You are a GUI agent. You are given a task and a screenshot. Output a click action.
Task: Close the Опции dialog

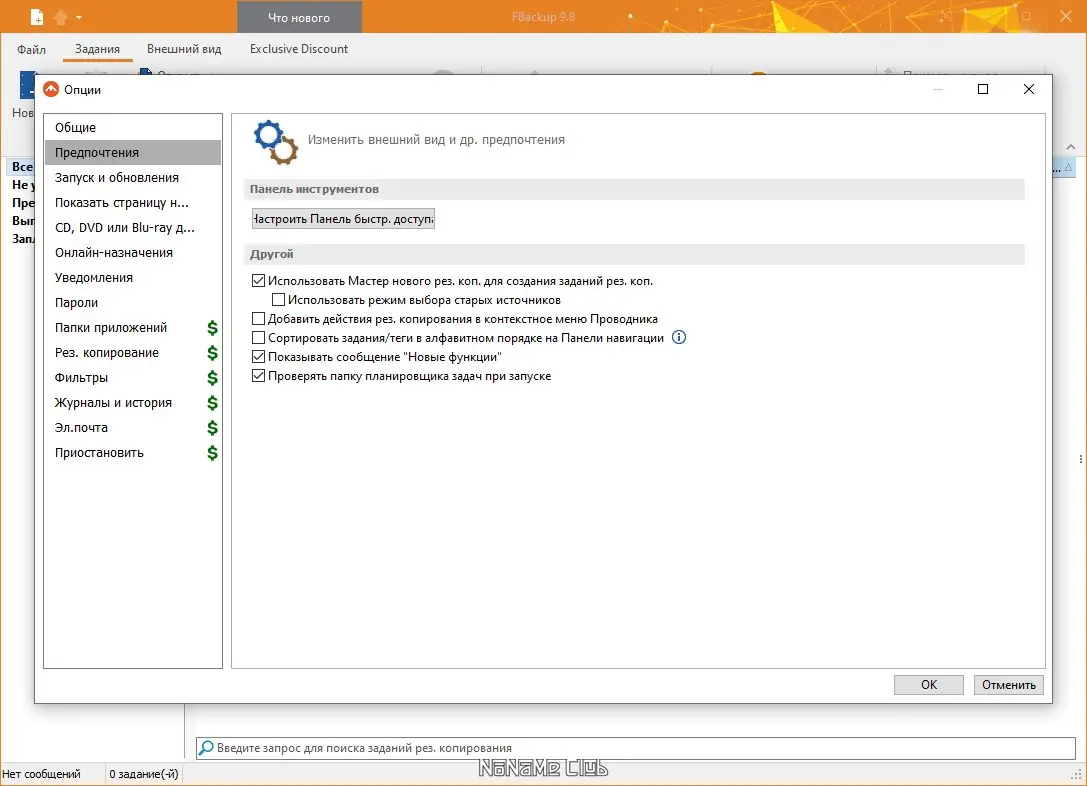click(1029, 89)
